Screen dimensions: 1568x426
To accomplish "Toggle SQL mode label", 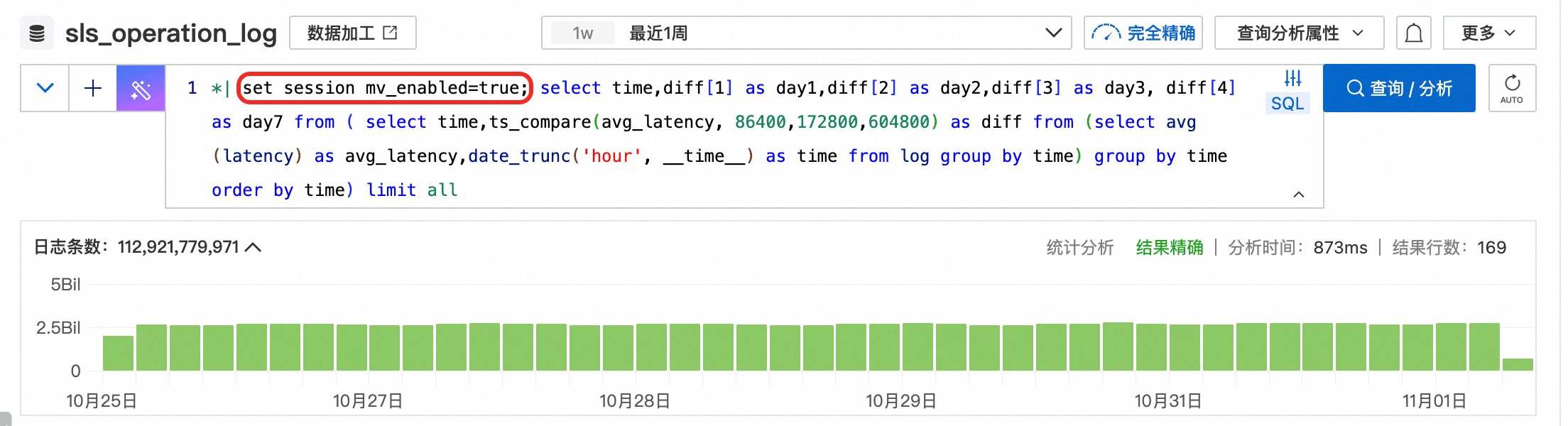I will pos(1287,104).
